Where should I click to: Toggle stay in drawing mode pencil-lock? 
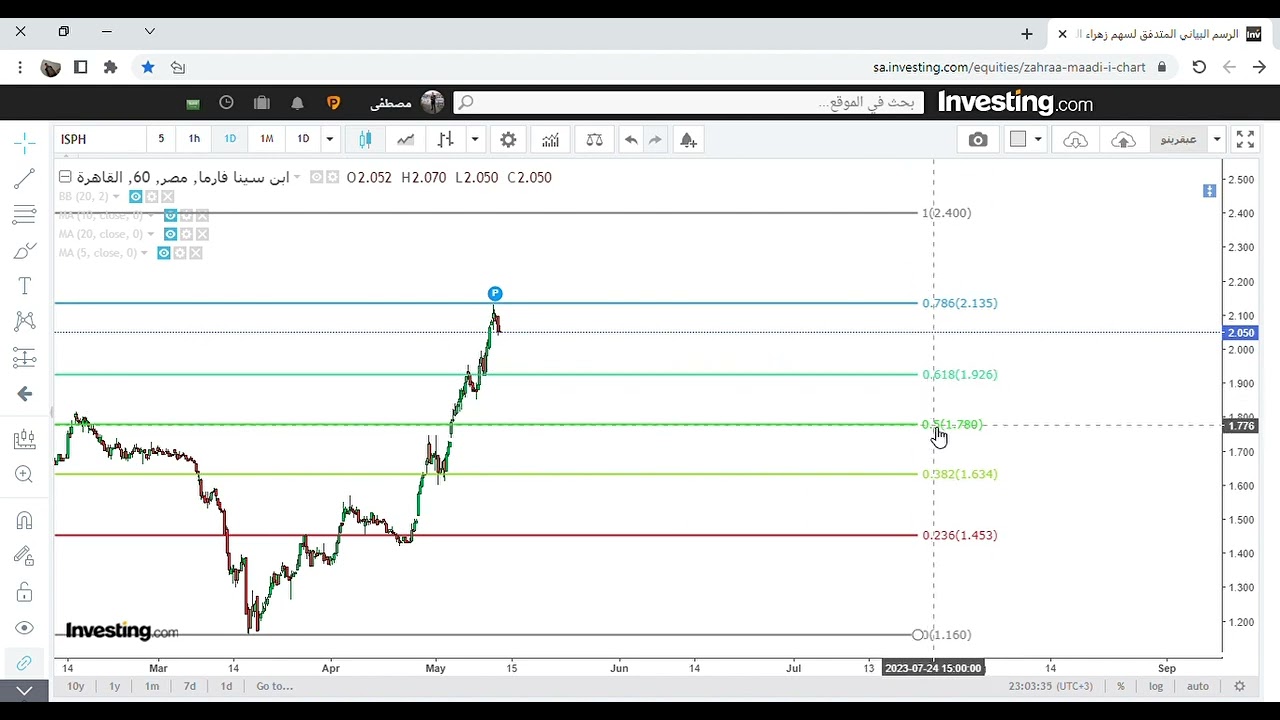(25, 556)
